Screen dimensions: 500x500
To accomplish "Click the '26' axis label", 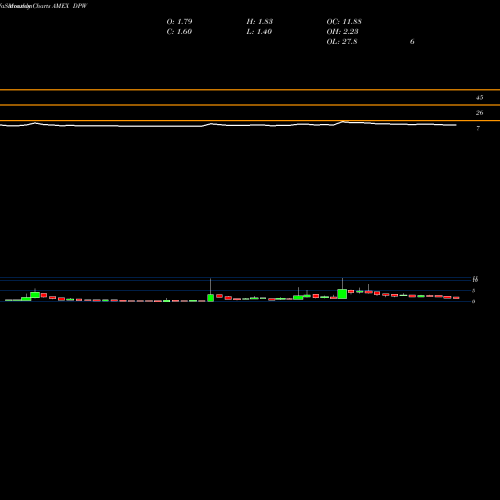I will tap(479, 113).
